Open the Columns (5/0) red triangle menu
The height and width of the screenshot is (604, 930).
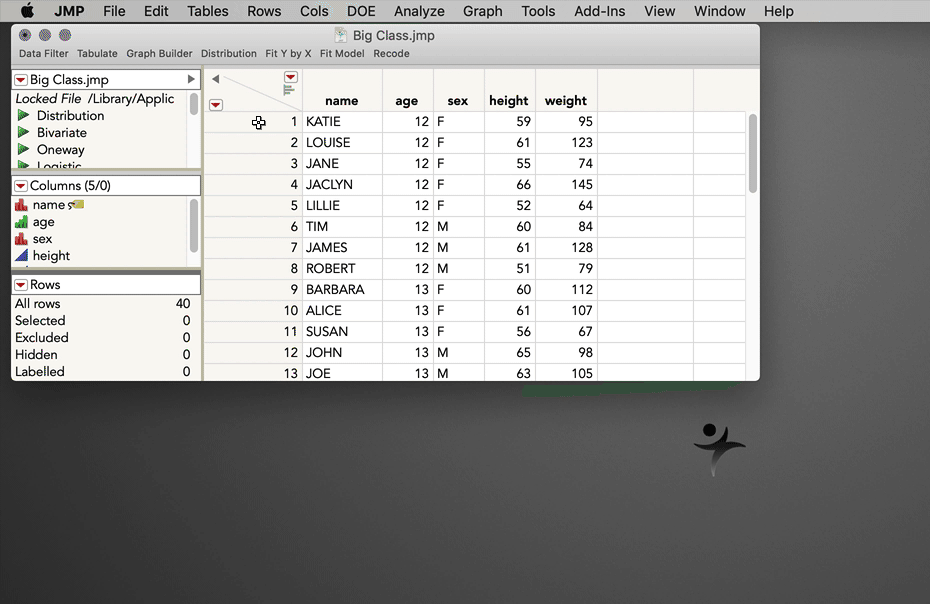(x=21, y=186)
